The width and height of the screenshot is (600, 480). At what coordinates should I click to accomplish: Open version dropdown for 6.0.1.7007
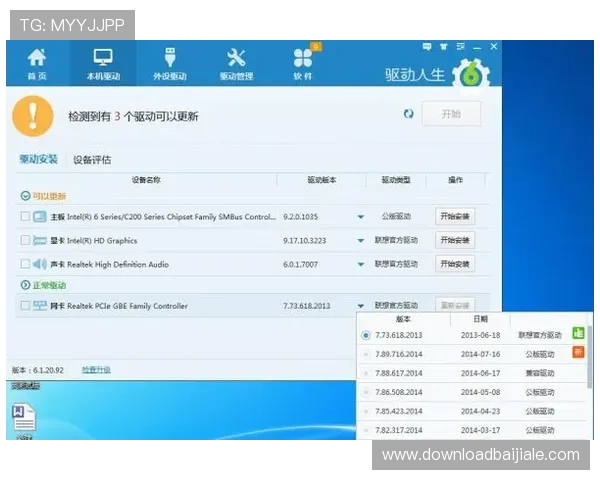tap(360, 264)
